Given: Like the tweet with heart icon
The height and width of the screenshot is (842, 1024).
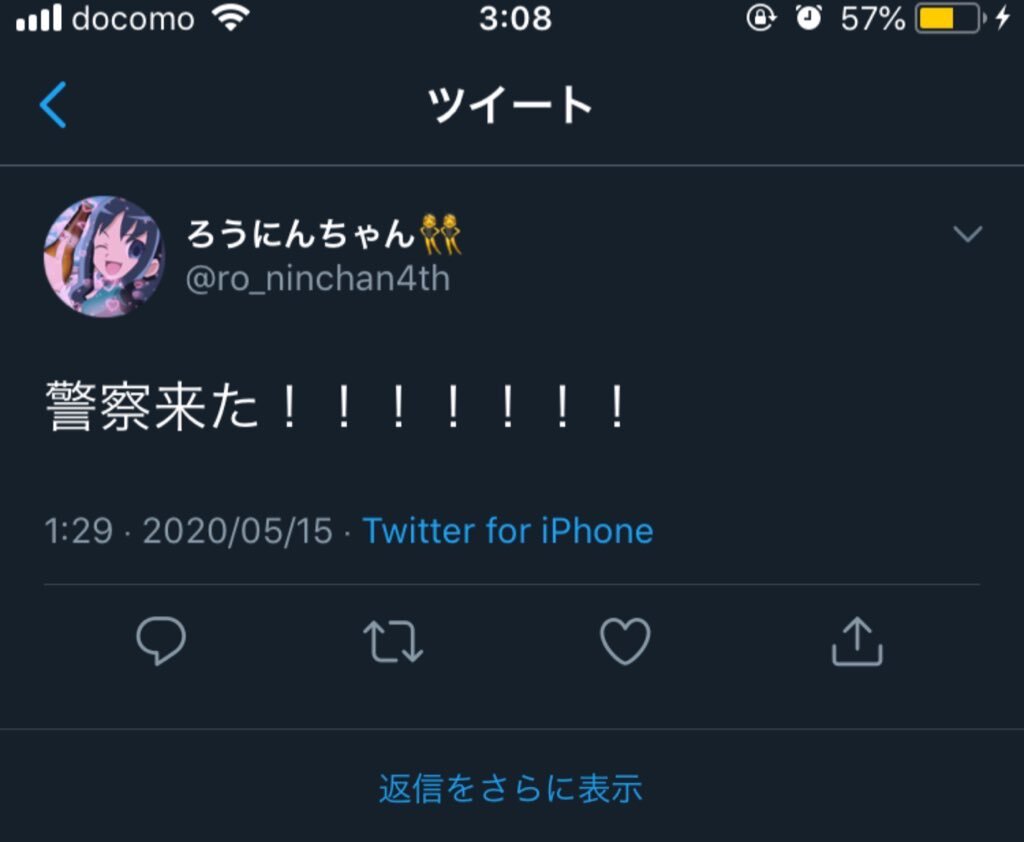Looking at the screenshot, I should (x=625, y=641).
